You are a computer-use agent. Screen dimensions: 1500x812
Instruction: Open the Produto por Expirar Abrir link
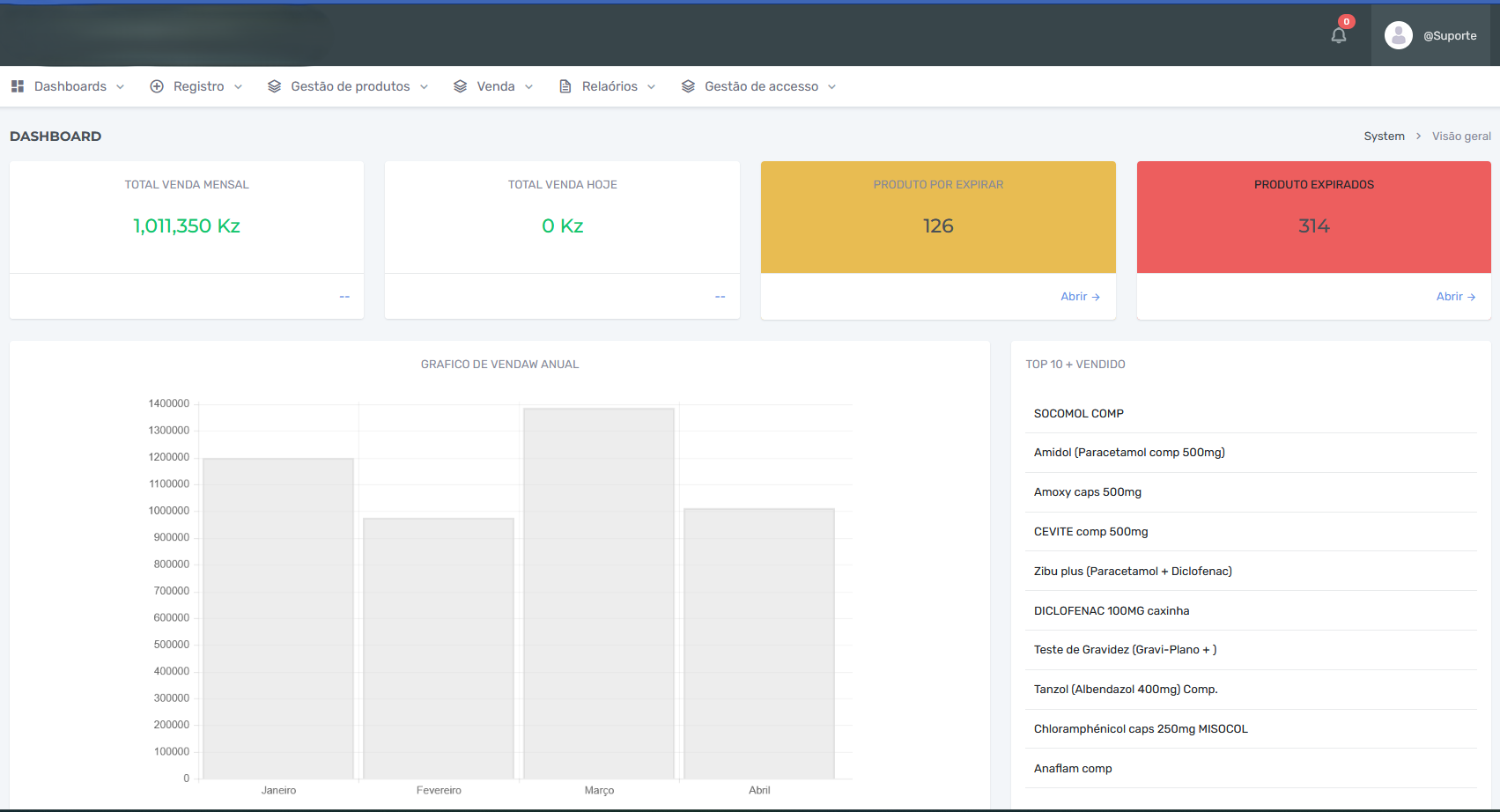coord(1080,297)
